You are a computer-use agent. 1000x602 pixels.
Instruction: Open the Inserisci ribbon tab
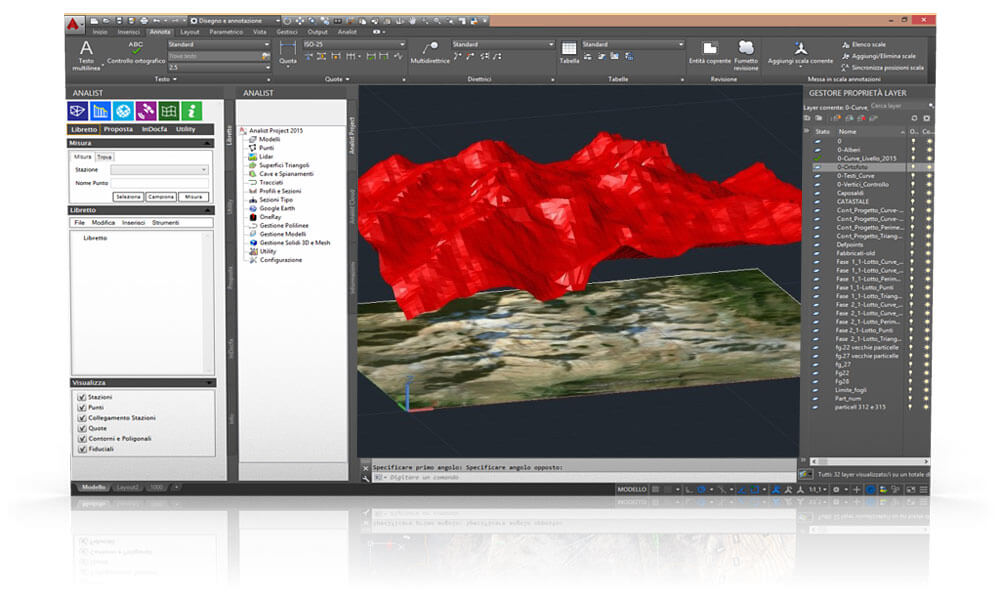(128, 32)
